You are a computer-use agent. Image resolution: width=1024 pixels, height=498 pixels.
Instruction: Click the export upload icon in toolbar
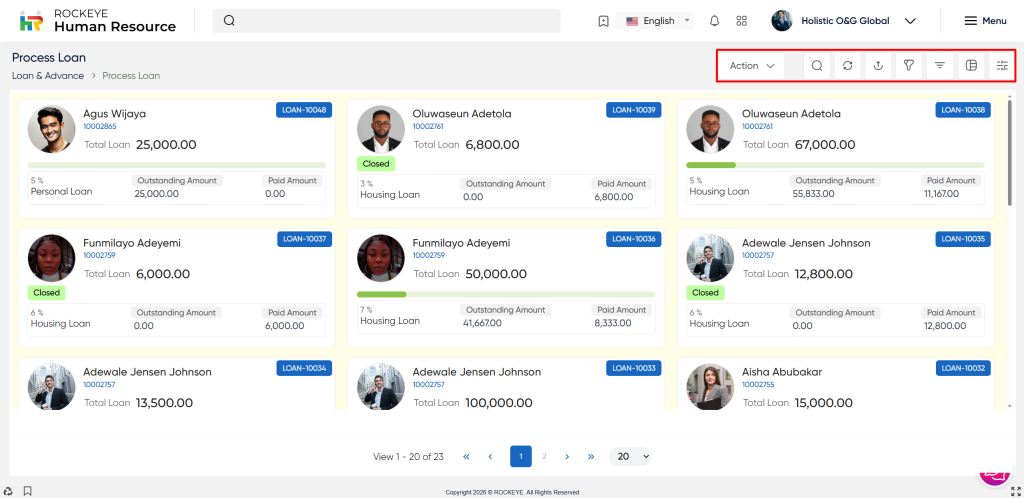[x=878, y=66]
